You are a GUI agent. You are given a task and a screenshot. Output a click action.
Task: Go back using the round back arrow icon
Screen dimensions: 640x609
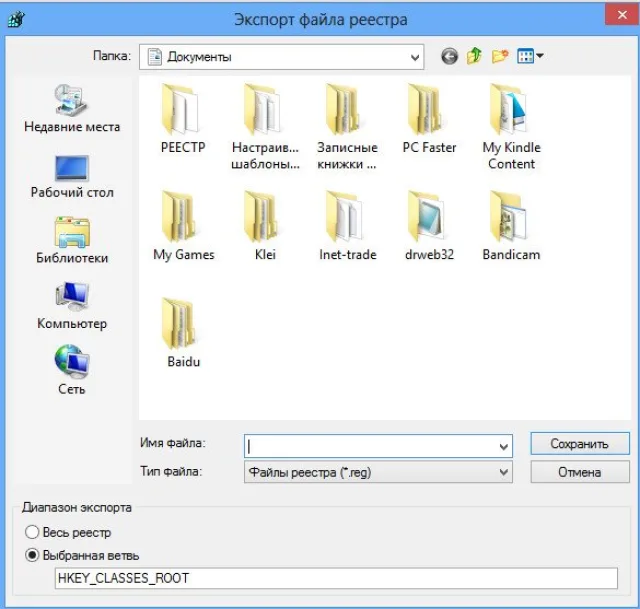(x=449, y=56)
